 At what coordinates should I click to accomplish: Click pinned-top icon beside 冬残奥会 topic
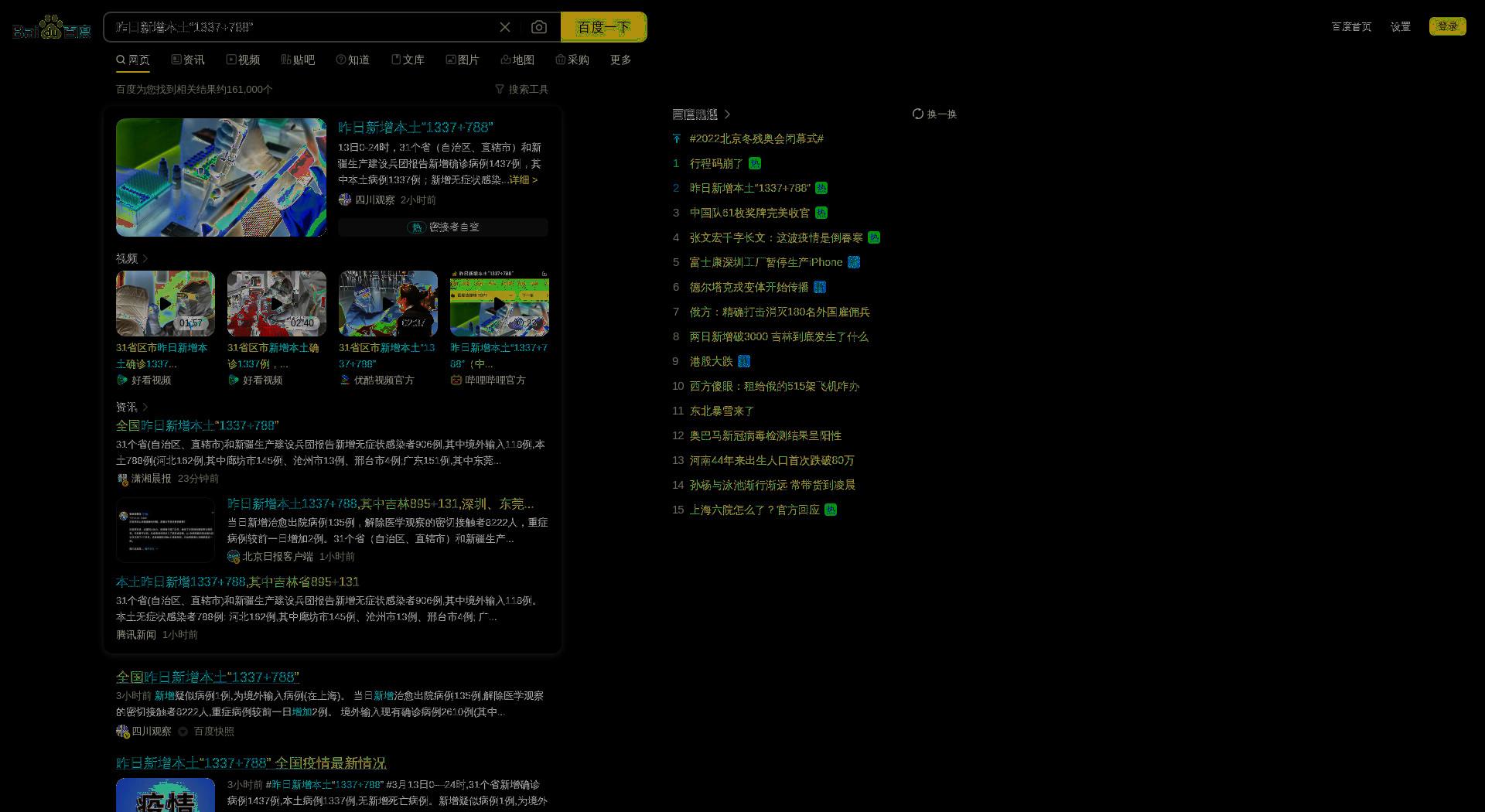(677, 138)
